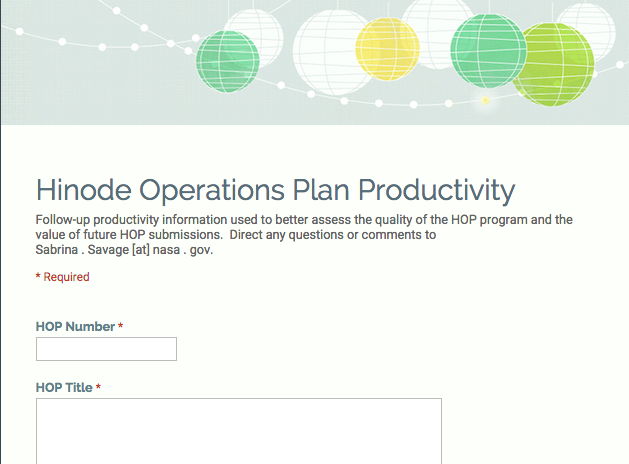
Task: Click the large teal-green lantern beside the lime one
Action: pyautogui.click(x=488, y=50)
